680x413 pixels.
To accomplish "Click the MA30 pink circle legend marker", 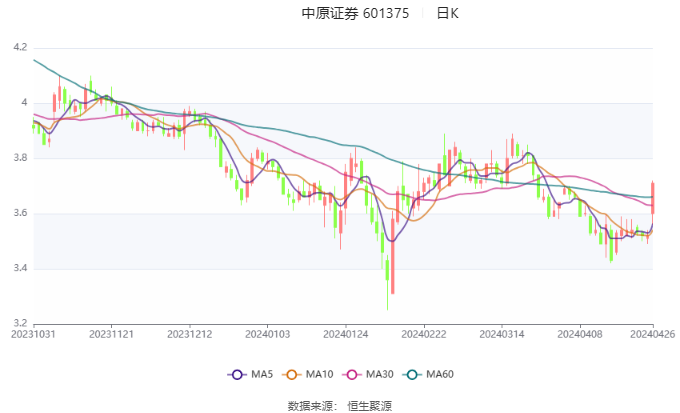I will (352, 375).
